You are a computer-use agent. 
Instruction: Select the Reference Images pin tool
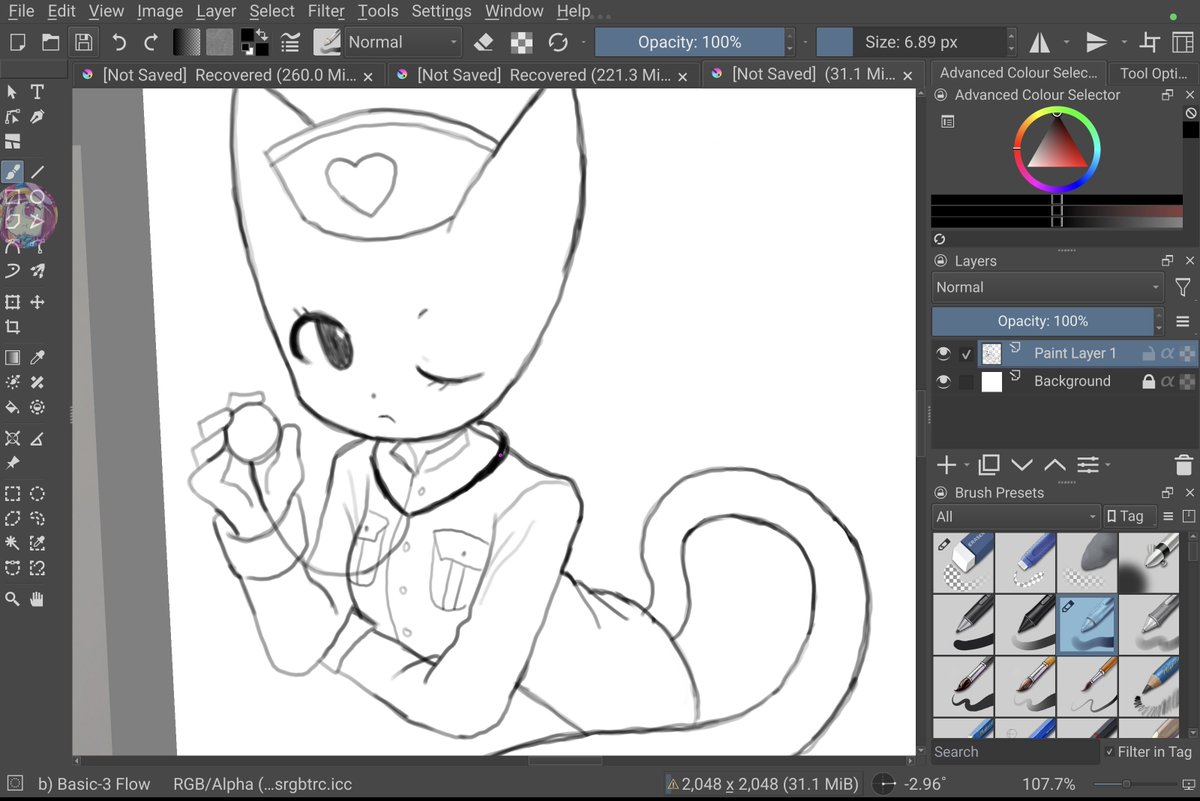12,463
